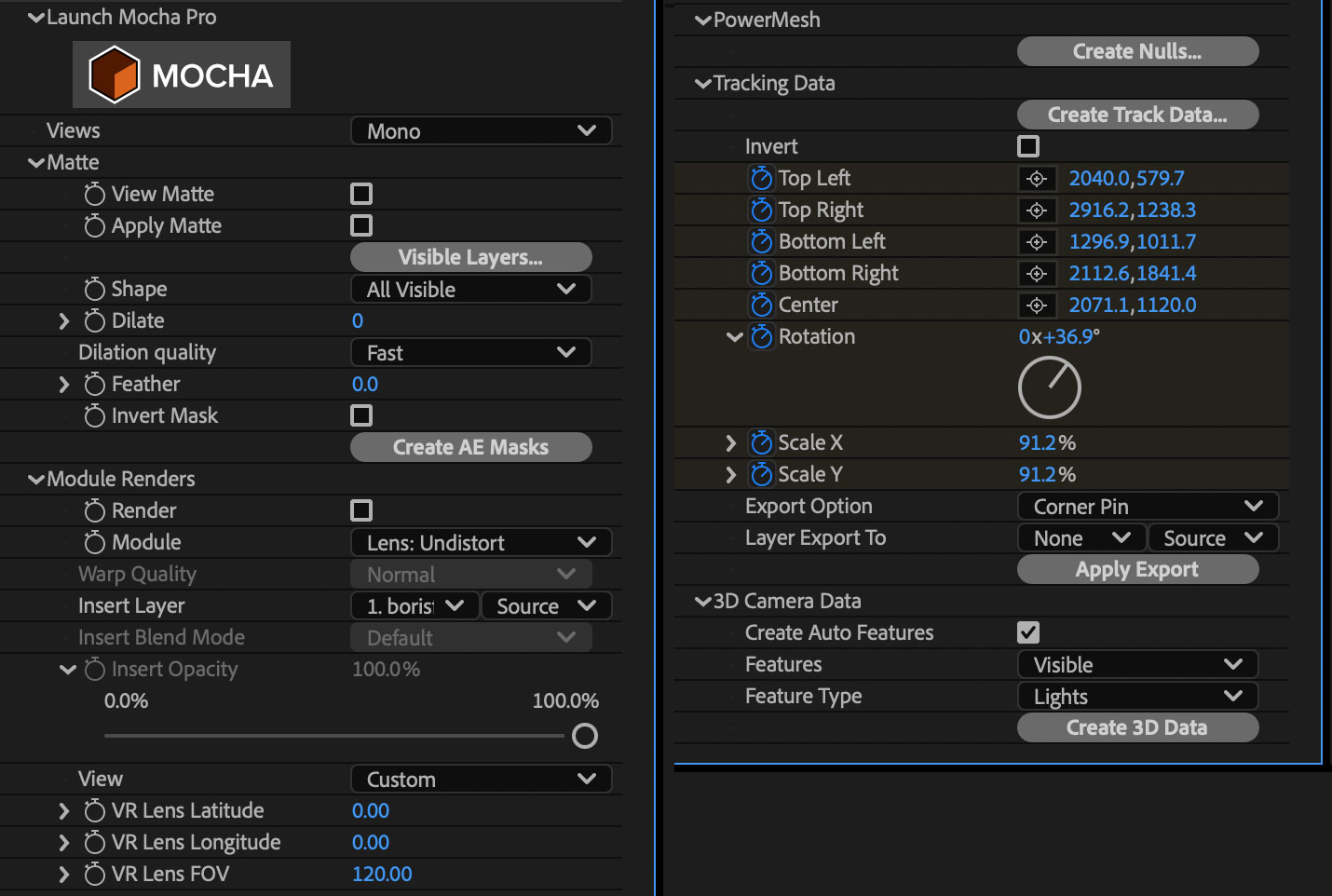This screenshot has height=896, width=1332.
Task: Click Create 3D Data button
Action: click(x=1138, y=727)
